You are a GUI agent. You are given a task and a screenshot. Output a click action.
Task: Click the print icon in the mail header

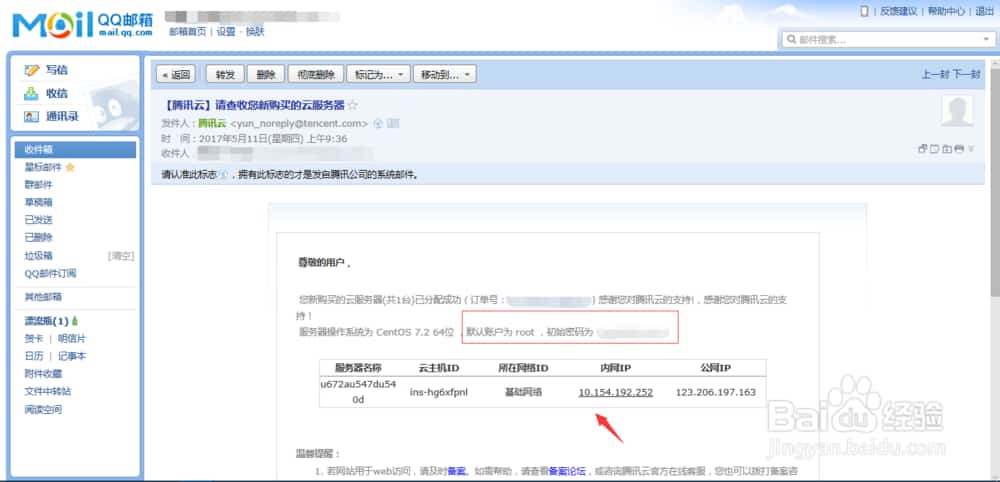pos(959,149)
